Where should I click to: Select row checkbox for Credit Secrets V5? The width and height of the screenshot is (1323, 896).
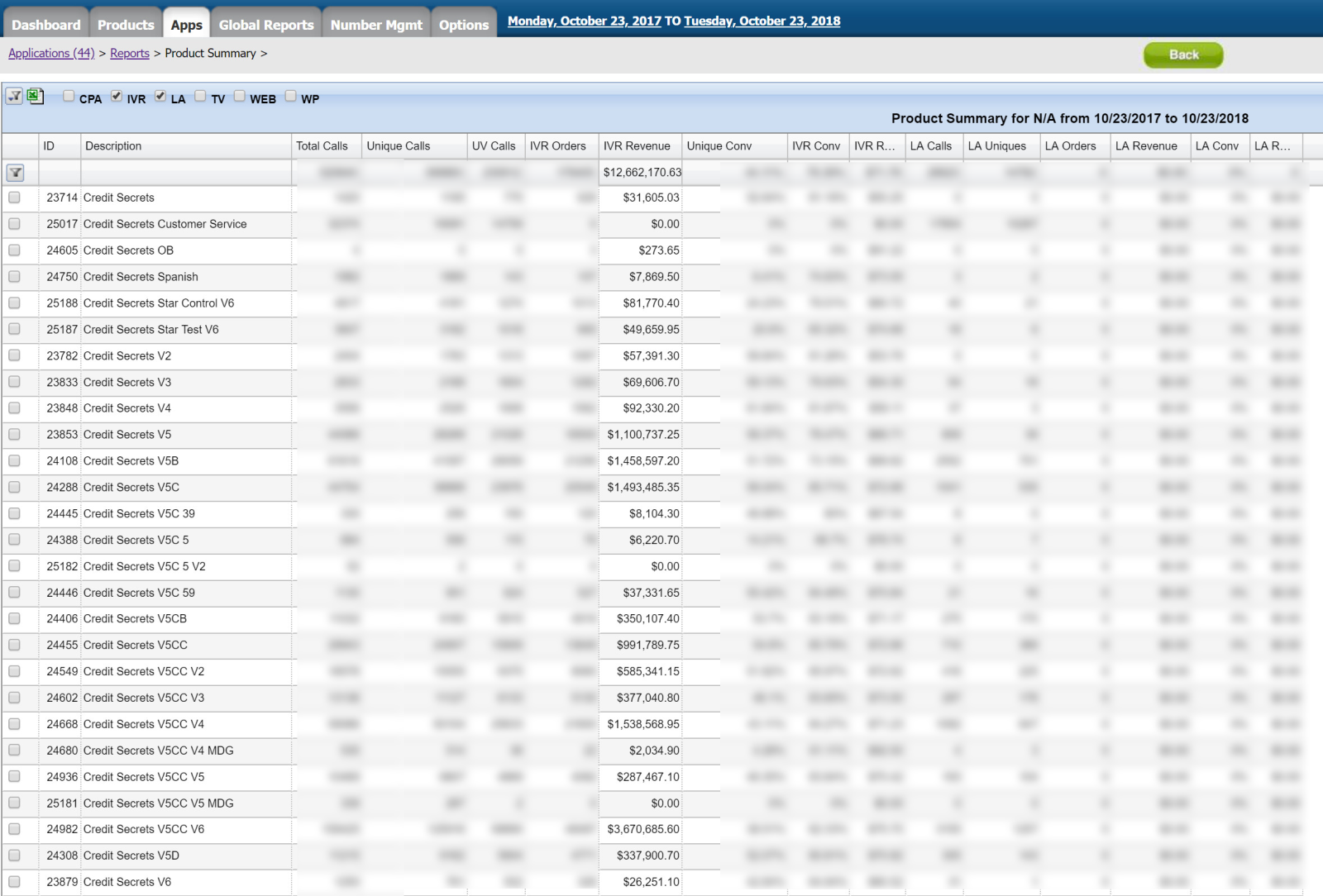(14, 435)
